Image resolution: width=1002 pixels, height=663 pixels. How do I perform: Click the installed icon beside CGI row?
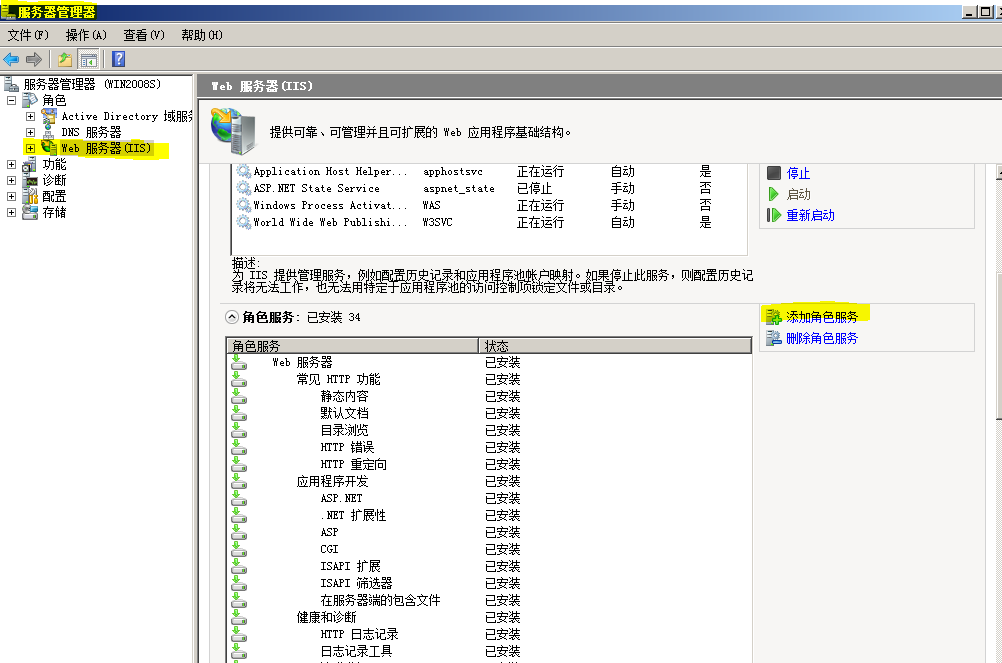click(239, 549)
